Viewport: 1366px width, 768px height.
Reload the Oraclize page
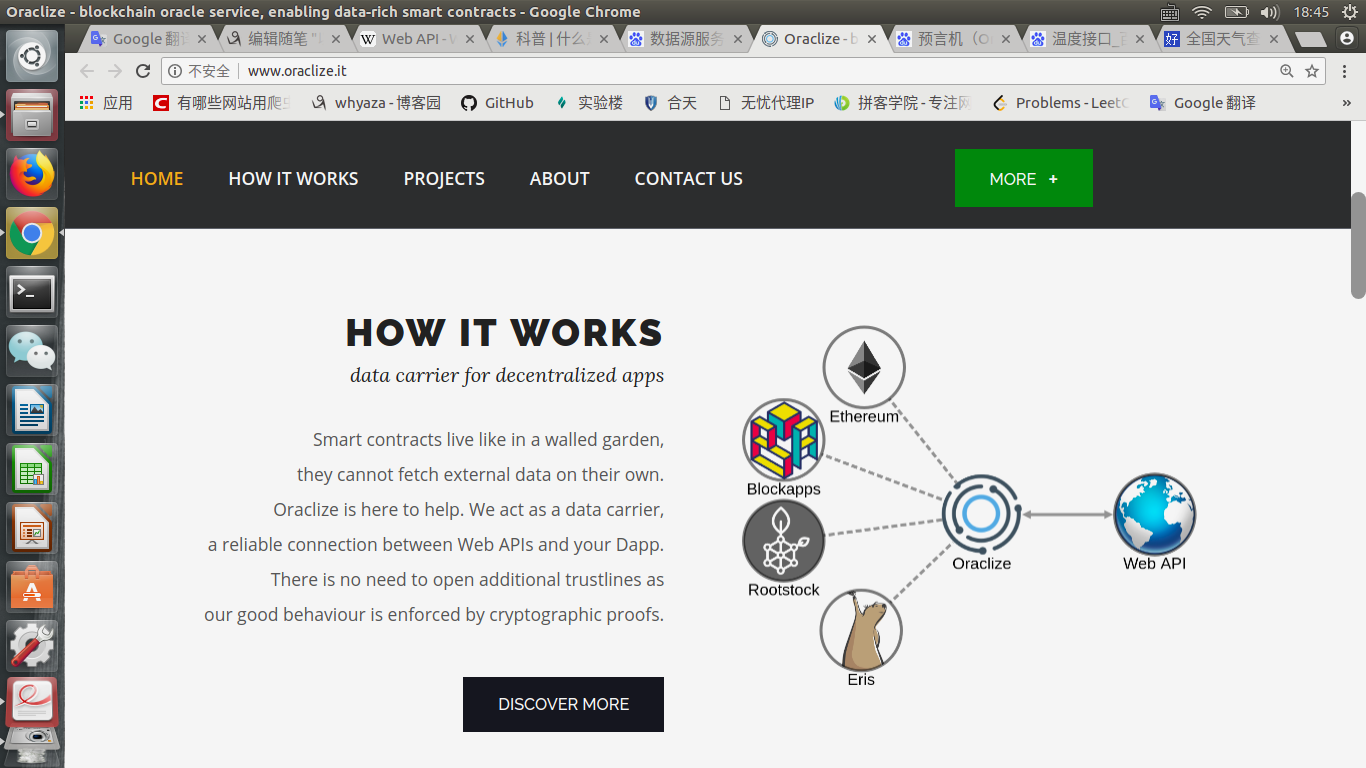(x=143, y=71)
